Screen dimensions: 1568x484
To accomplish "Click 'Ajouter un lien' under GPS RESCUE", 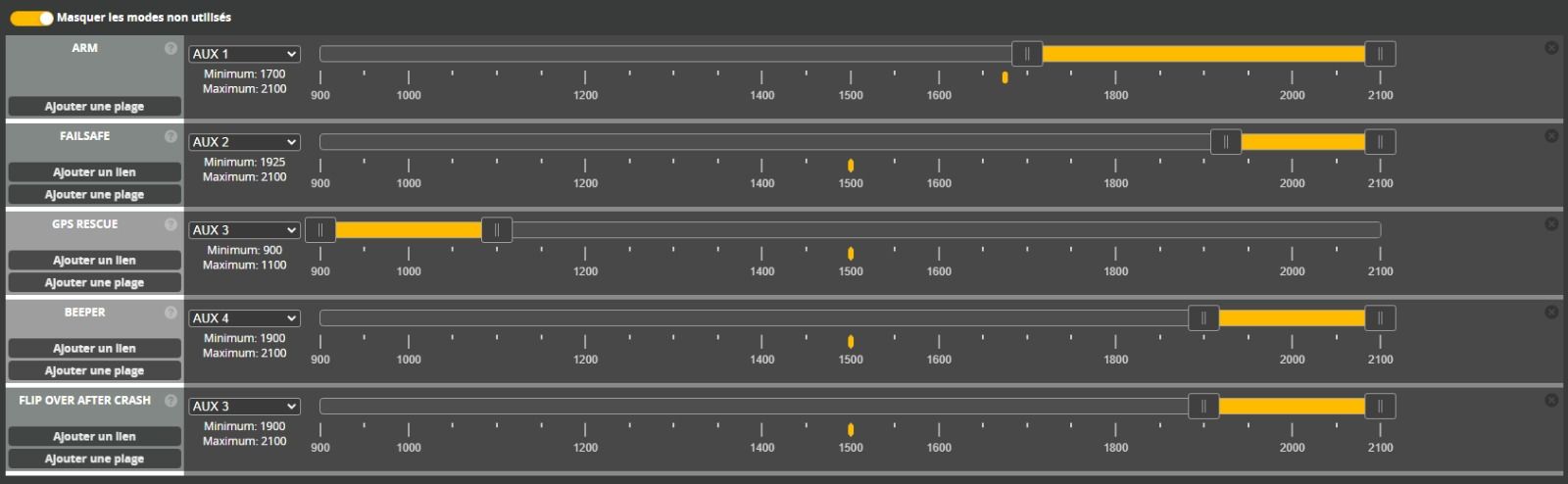I will pyautogui.click(x=94, y=260).
